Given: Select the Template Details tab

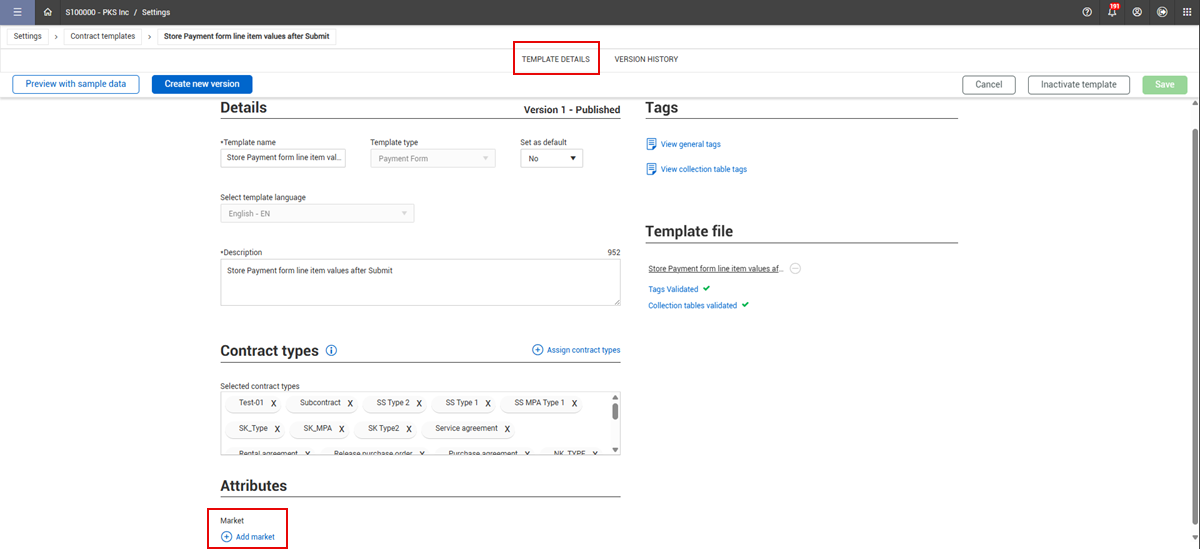Looking at the screenshot, I should pos(555,59).
